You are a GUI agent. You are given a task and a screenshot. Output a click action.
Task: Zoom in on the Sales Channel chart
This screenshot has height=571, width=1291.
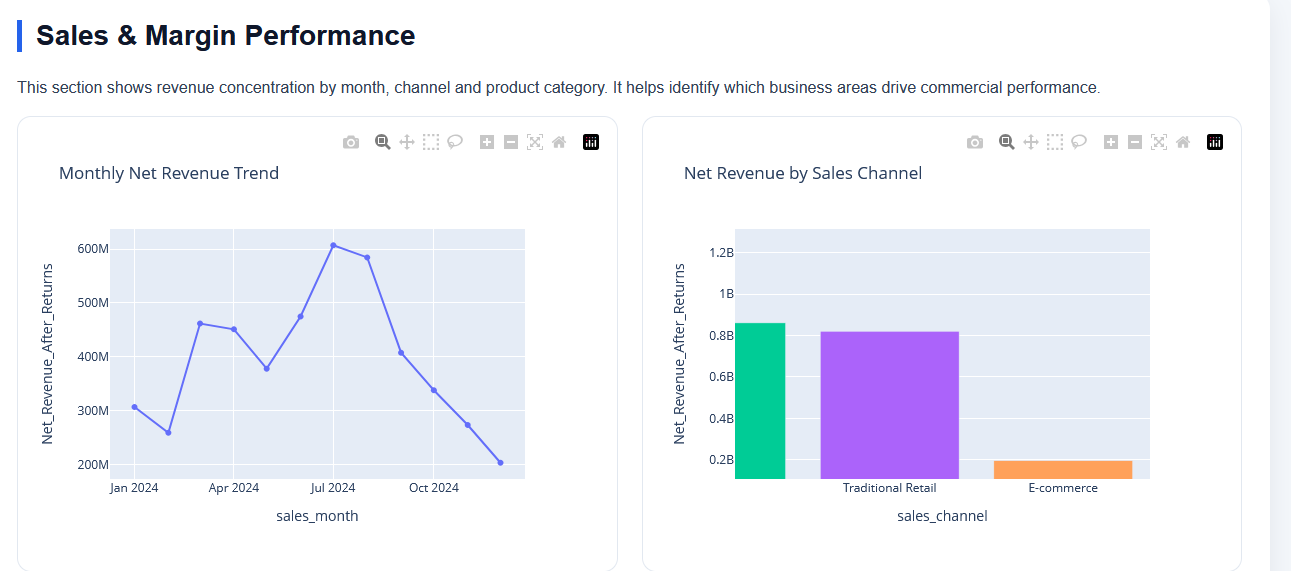tap(1111, 142)
